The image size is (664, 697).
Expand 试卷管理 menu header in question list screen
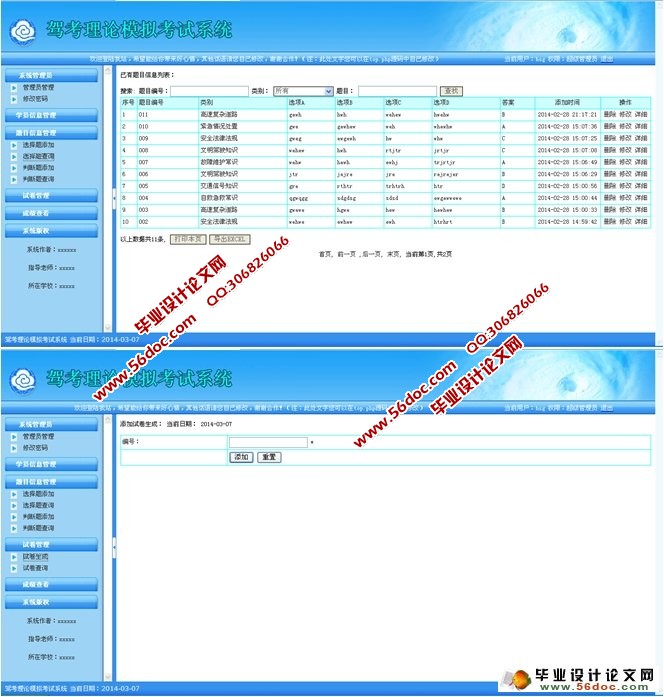pos(51,196)
